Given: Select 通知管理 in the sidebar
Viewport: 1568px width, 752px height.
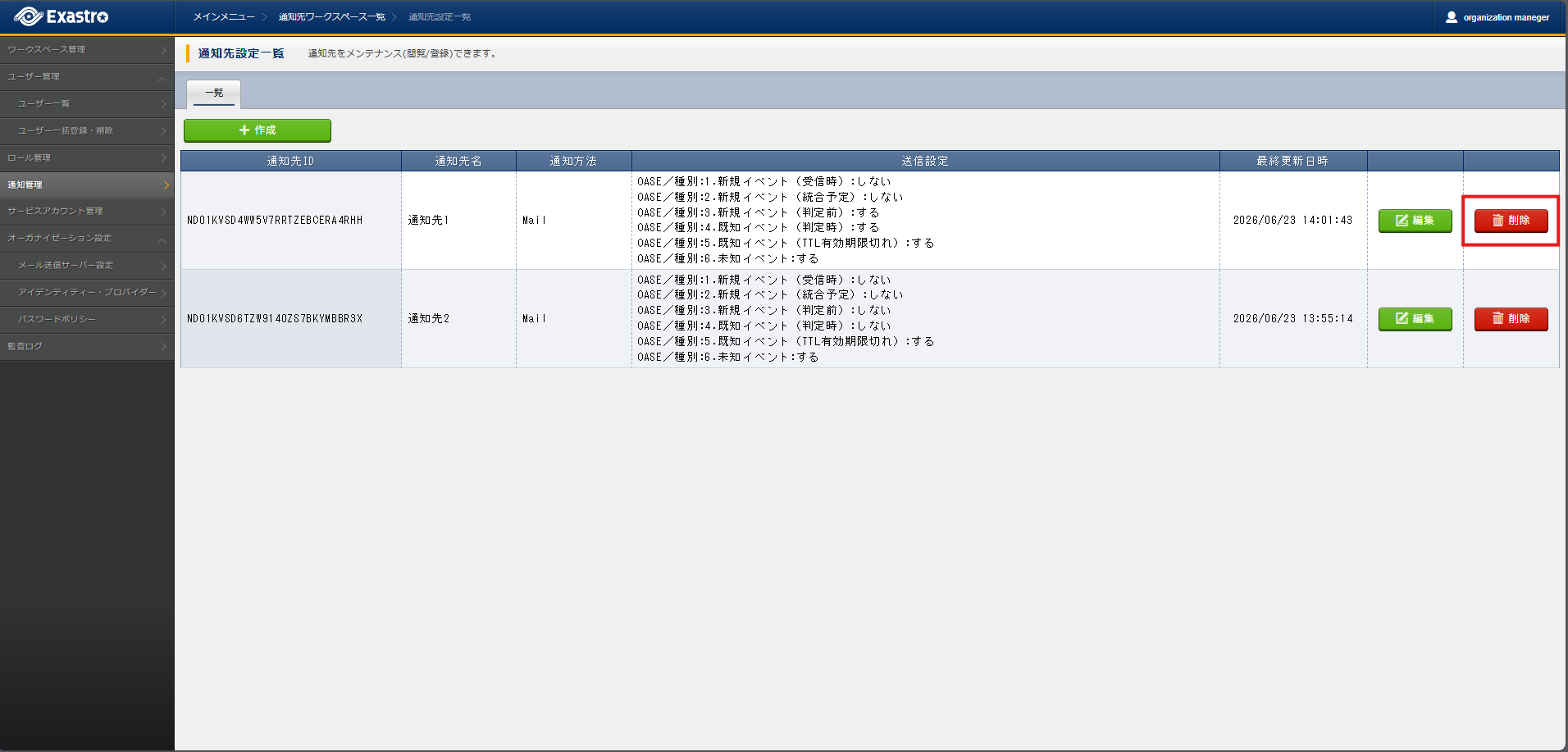Looking at the screenshot, I should 87,185.
